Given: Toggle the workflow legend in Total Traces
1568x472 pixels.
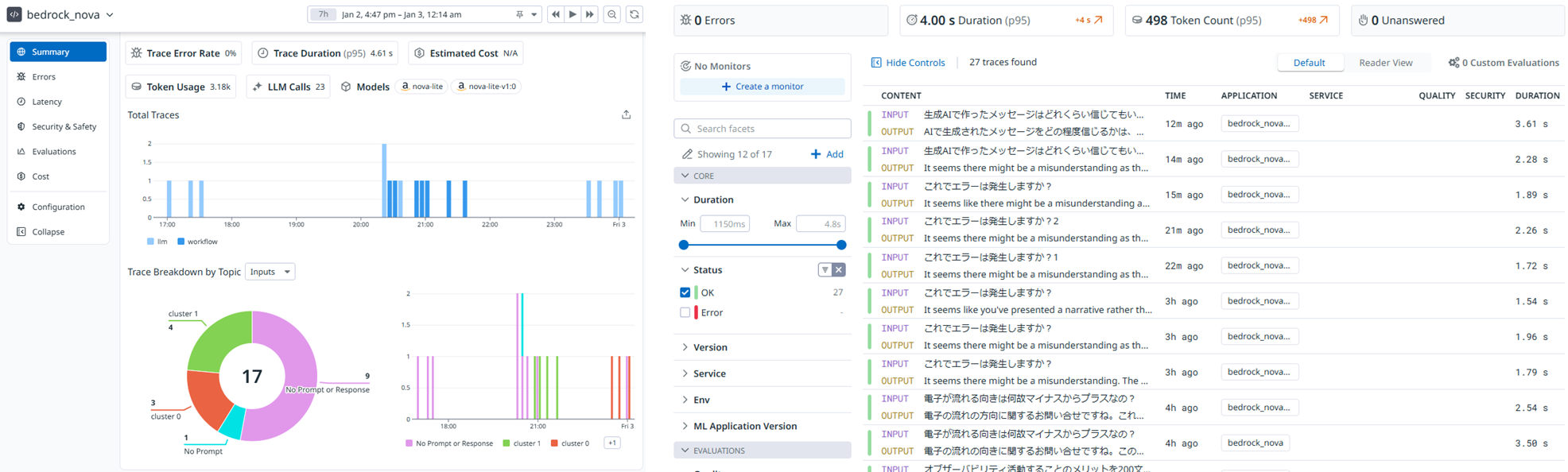Looking at the screenshot, I should pos(197,242).
